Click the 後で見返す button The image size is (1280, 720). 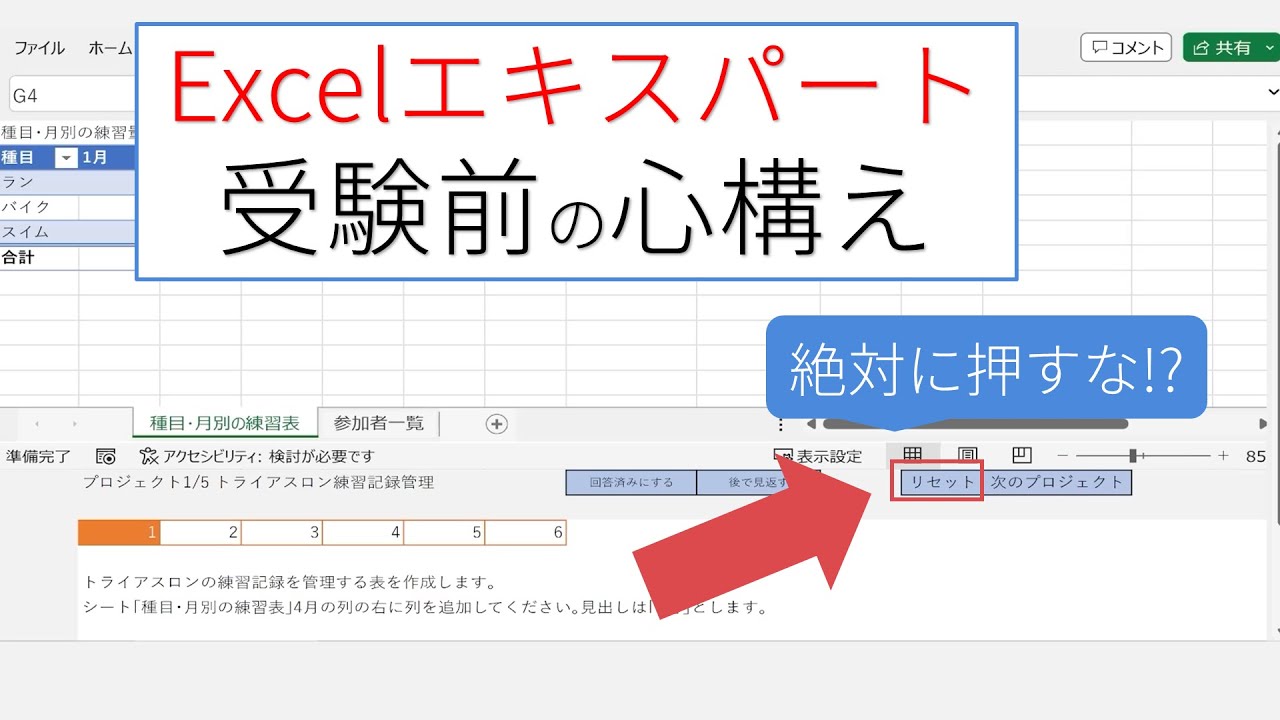click(x=757, y=483)
